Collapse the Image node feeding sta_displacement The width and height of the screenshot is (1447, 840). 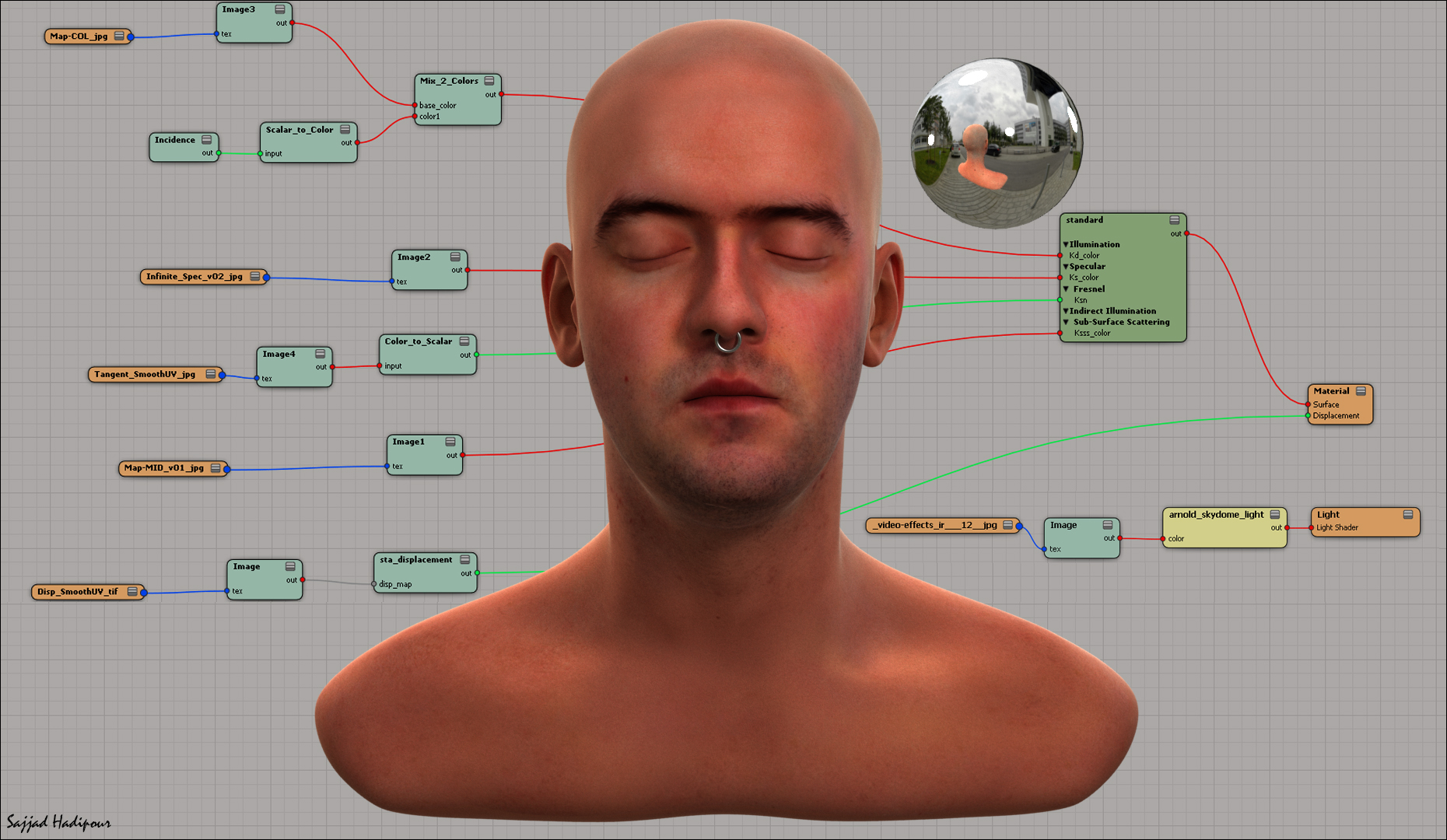pyautogui.click(x=290, y=566)
